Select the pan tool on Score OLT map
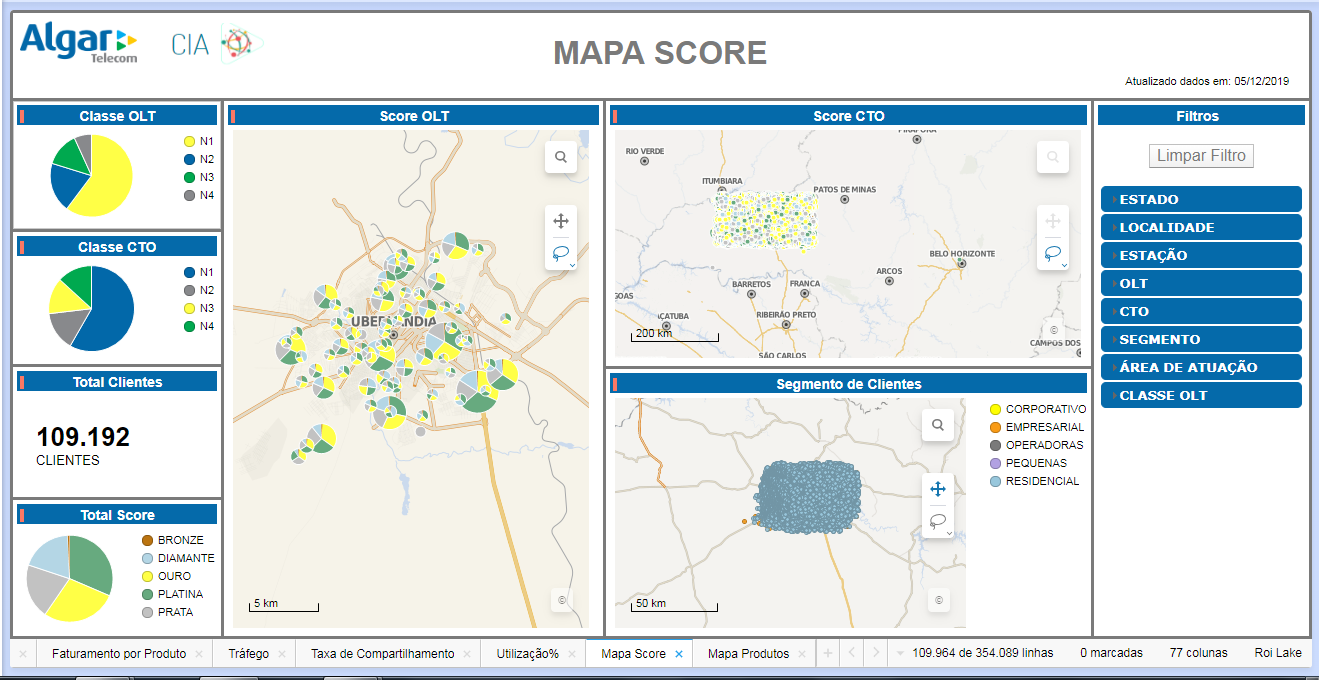Image resolution: width=1319 pixels, height=680 pixels. [x=561, y=221]
